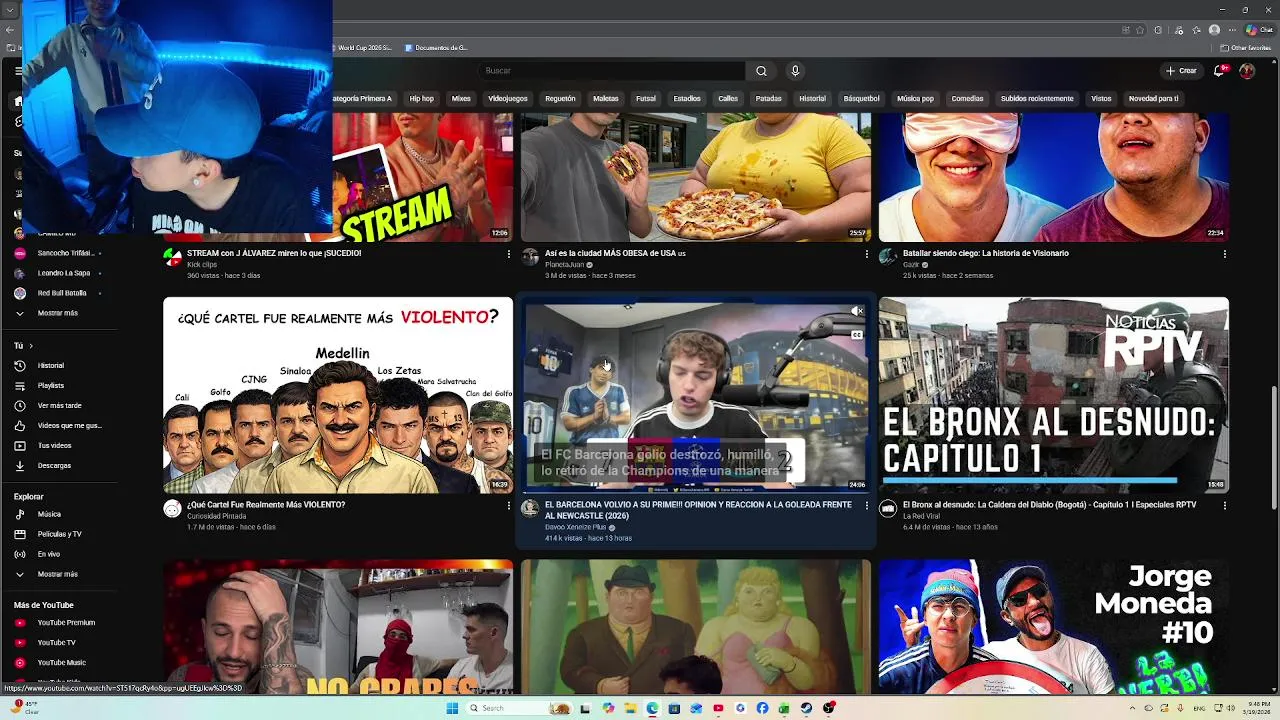The width and height of the screenshot is (1280, 720).
Task: Open the Jorge Moneda #10 thumbnail
Action: (x=1054, y=626)
